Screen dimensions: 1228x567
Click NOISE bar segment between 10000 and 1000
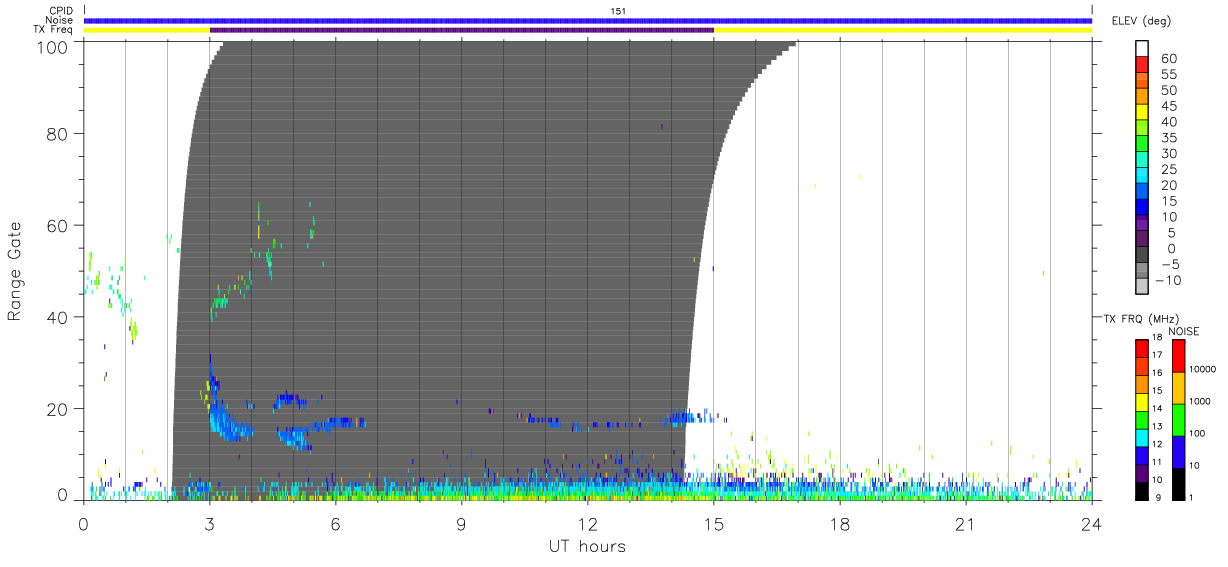(1178, 388)
